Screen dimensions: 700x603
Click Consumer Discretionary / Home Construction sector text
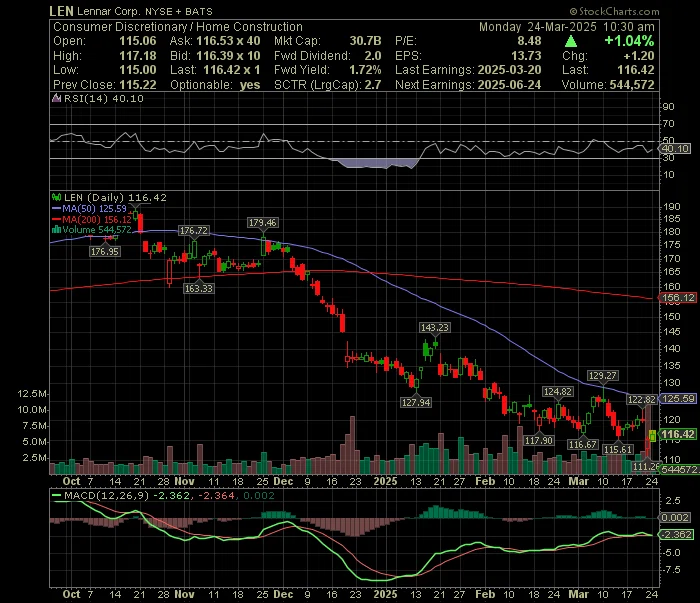click(x=178, y=27)
